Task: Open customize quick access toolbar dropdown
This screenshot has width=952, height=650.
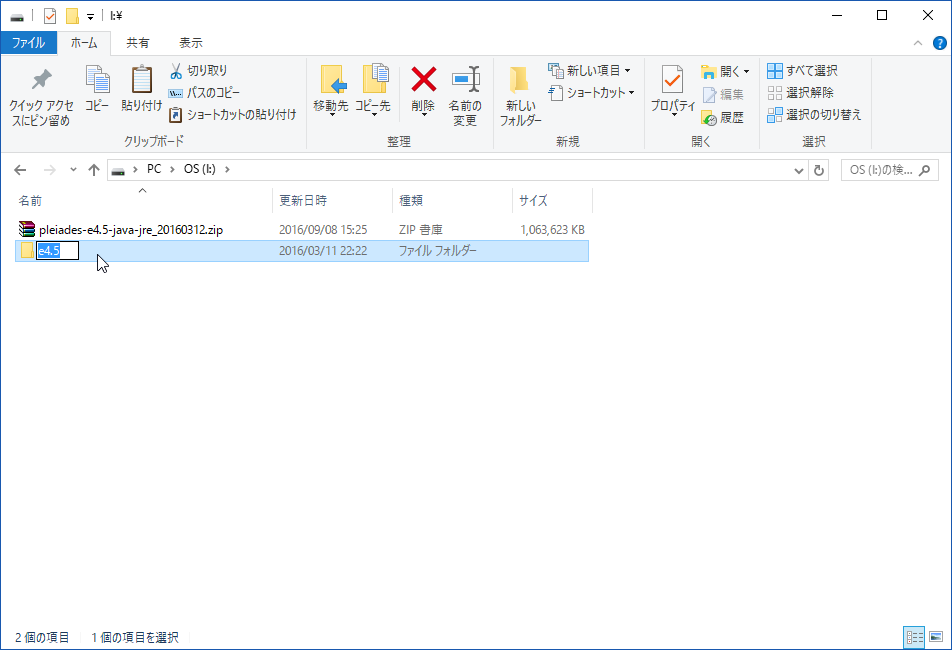Action: tap(90, 16)
